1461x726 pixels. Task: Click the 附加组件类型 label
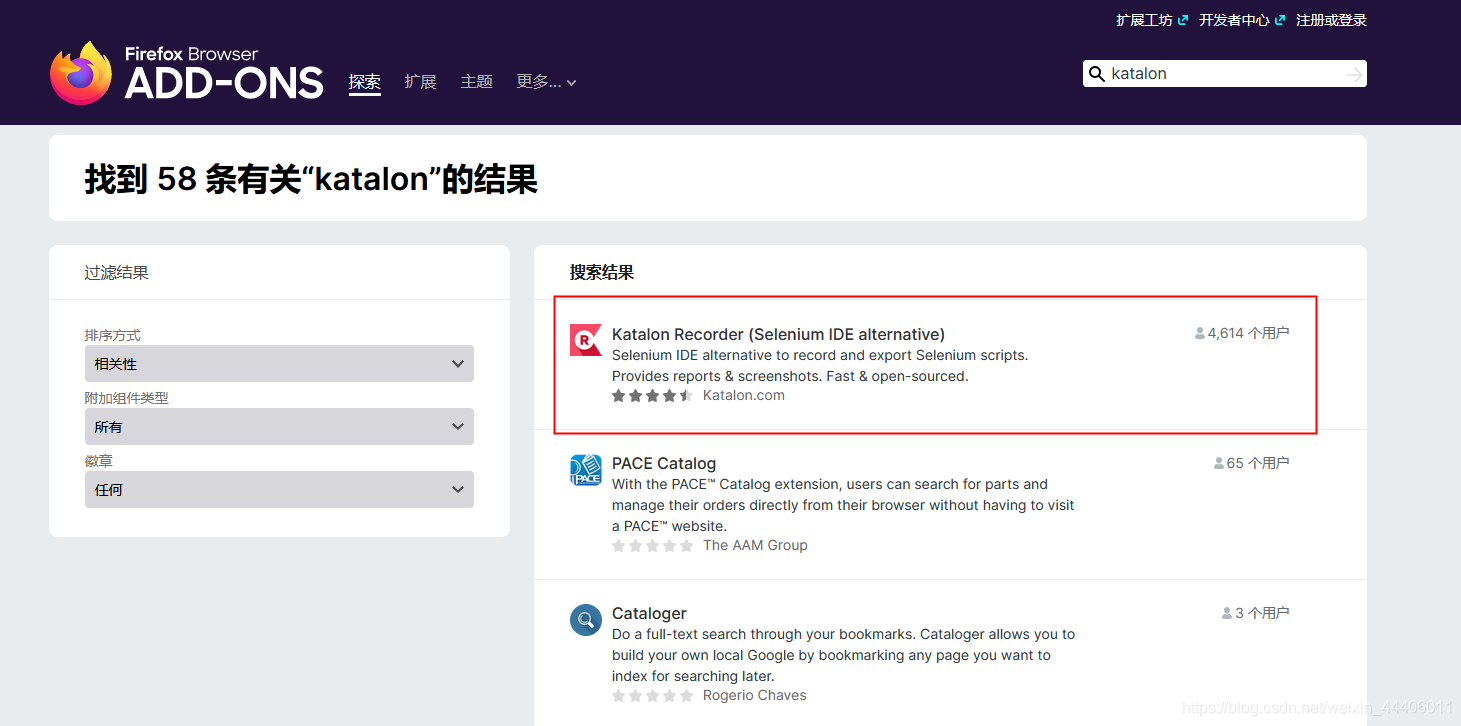[127, 399]
